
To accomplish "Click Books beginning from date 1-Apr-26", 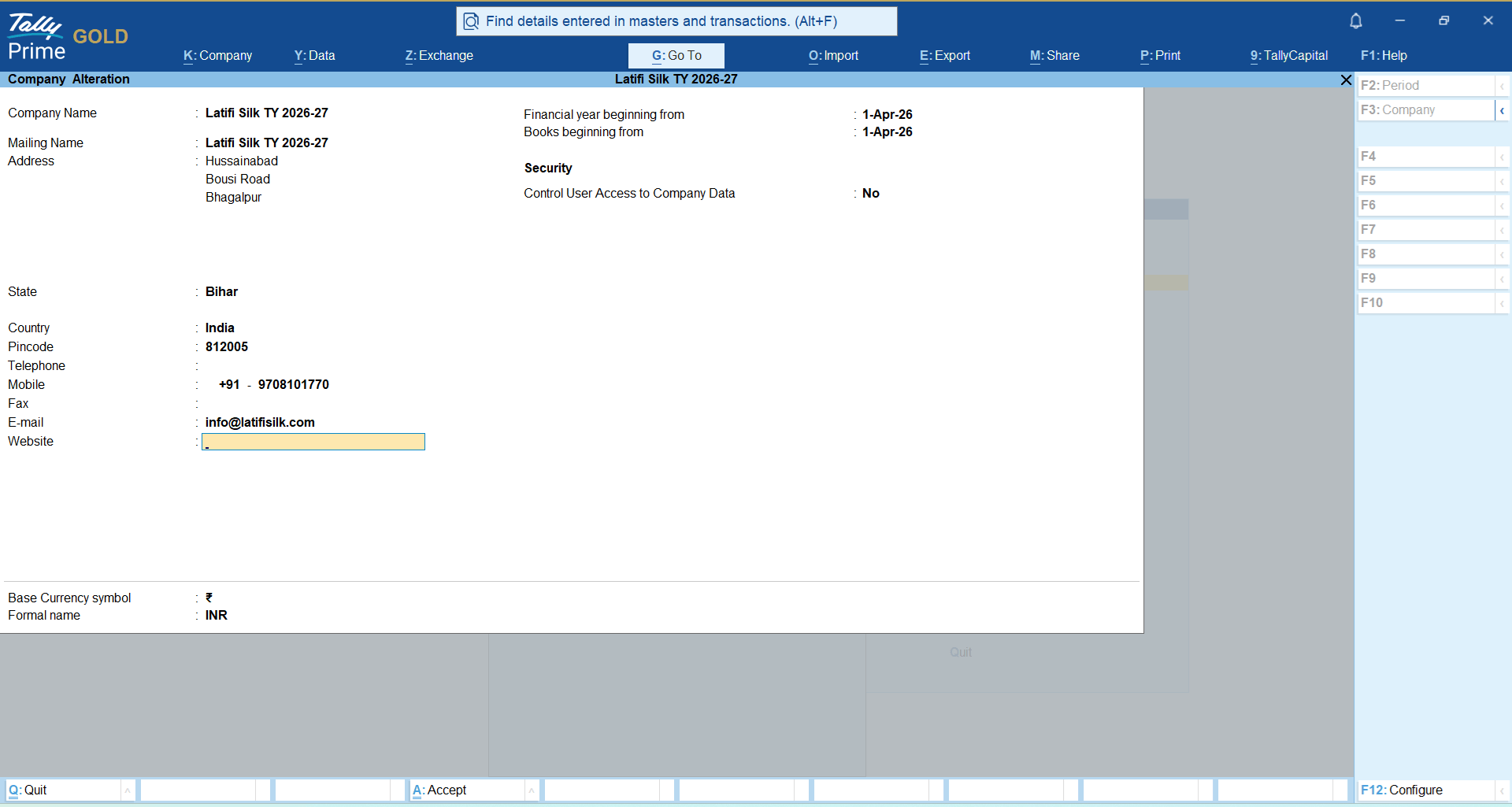I will (888, 132).
